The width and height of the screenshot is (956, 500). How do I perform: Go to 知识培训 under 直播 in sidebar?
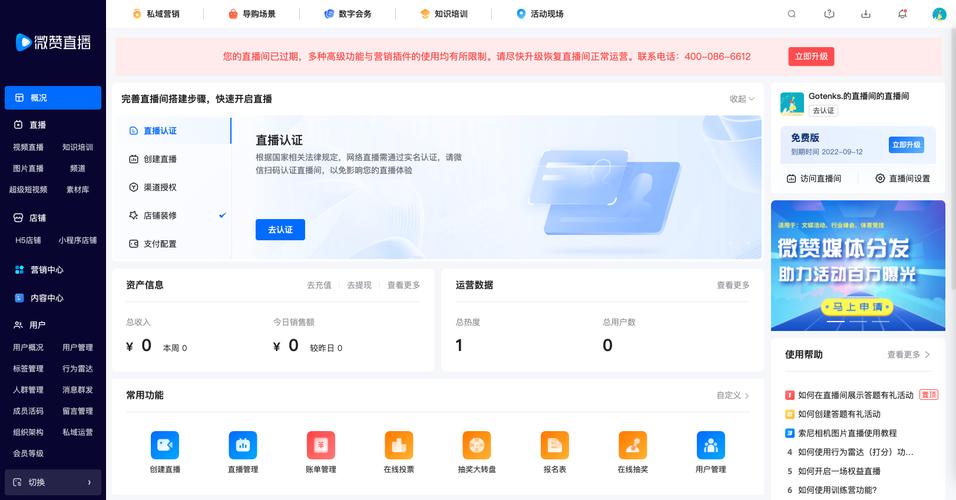click(77, 147)
